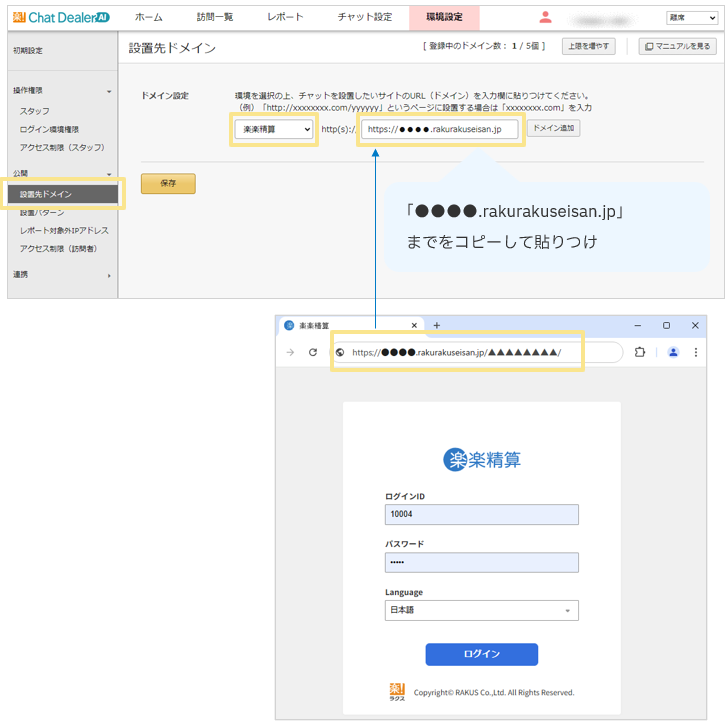Click the browser profile avatar icon
Viewport: 727px width, 722px height.
673,352
